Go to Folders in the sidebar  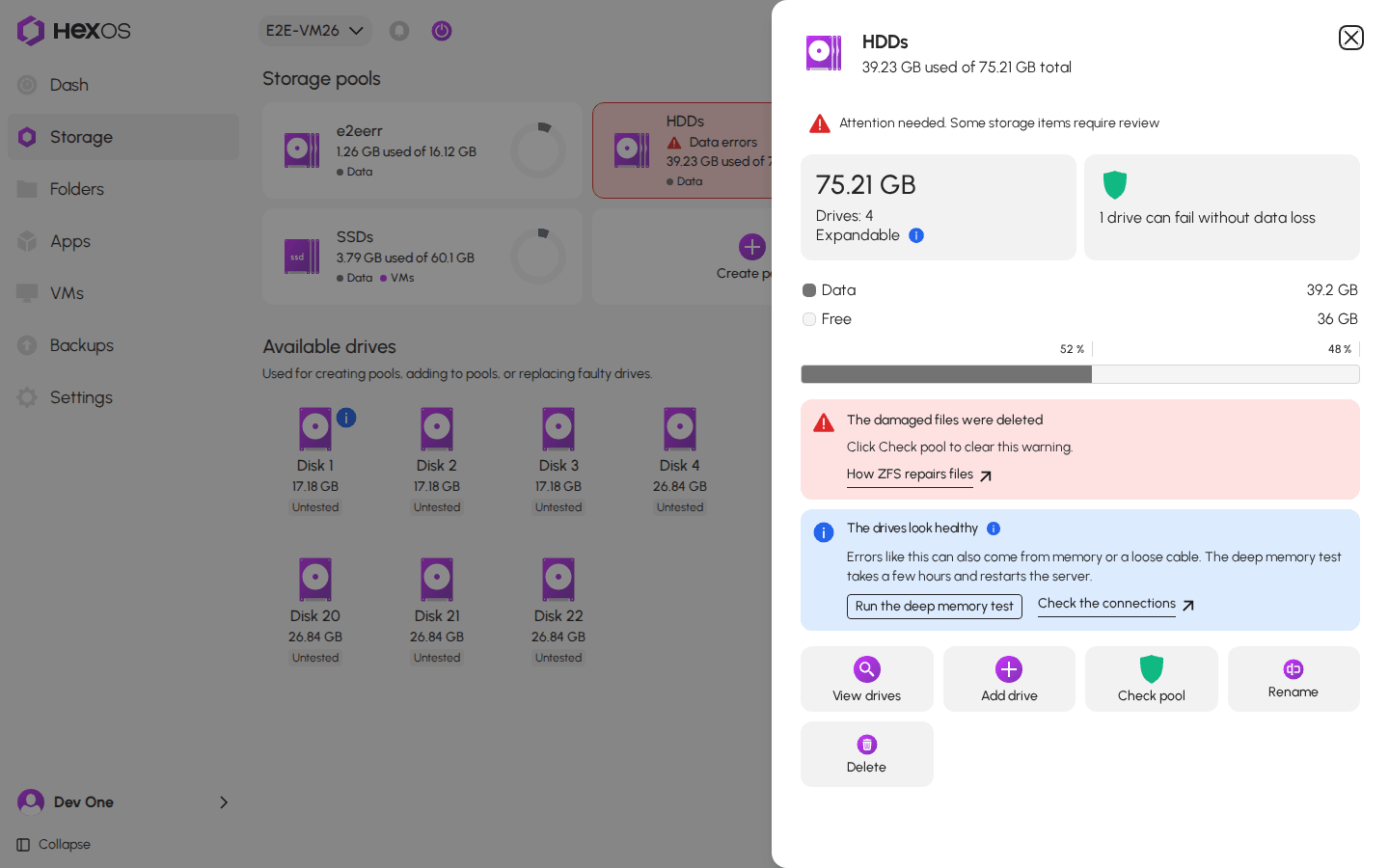pos(123,189)
